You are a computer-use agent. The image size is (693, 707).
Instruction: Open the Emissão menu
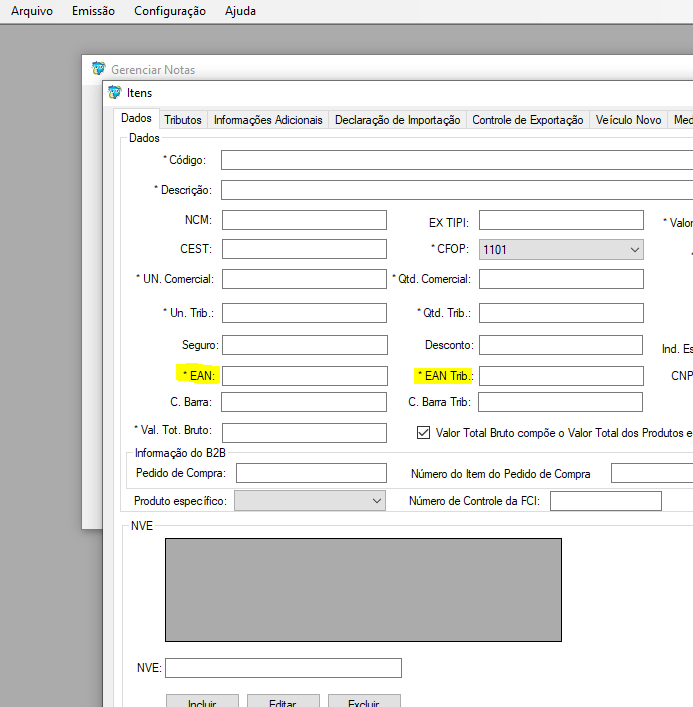(x=93, y=11)
